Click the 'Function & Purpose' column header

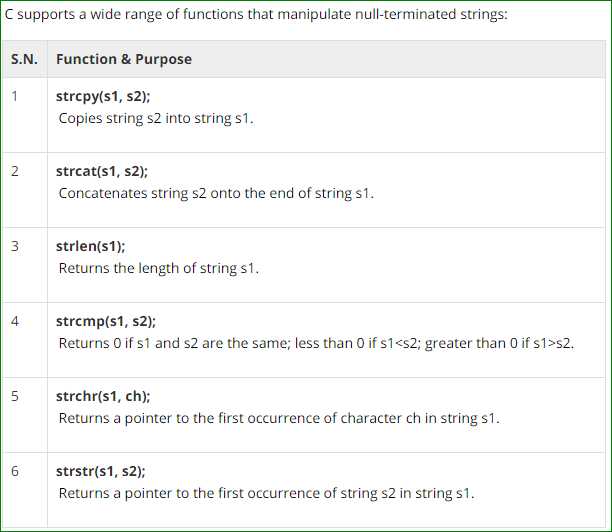[x=124, y=59]
